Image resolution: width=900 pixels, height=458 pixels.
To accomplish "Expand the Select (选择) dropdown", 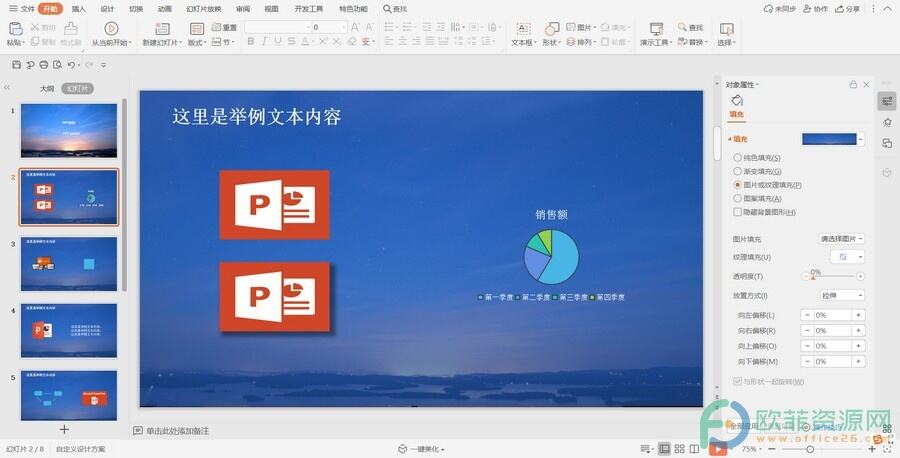I will 726,42.
